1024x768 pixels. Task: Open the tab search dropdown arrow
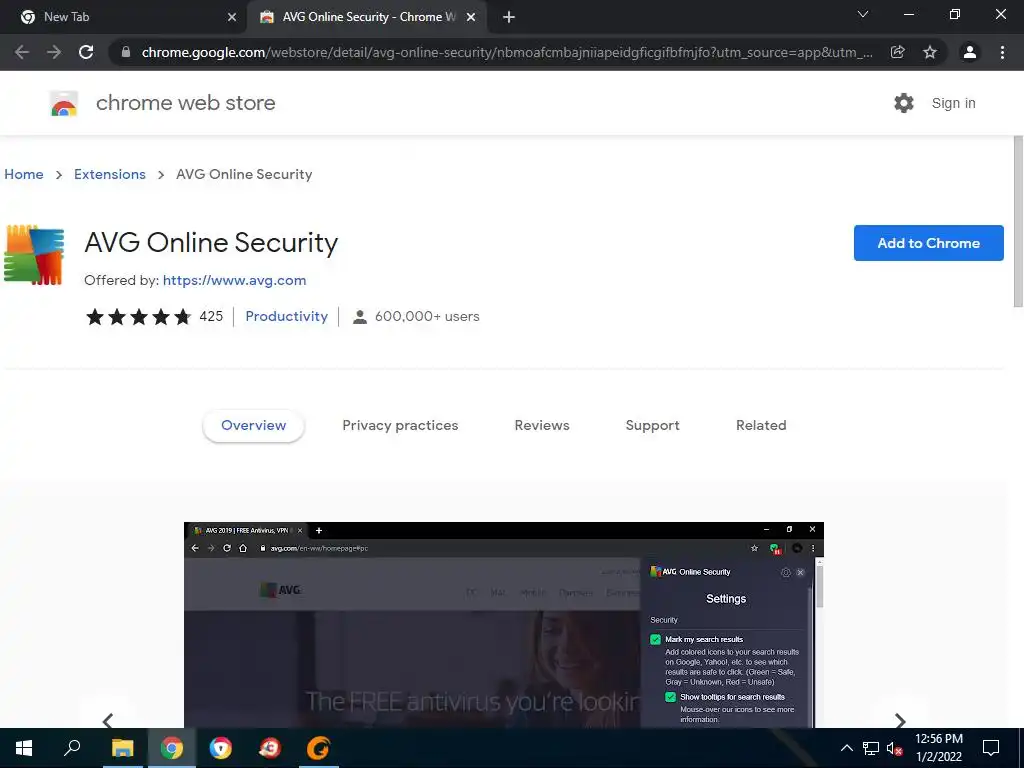[863, 14]
